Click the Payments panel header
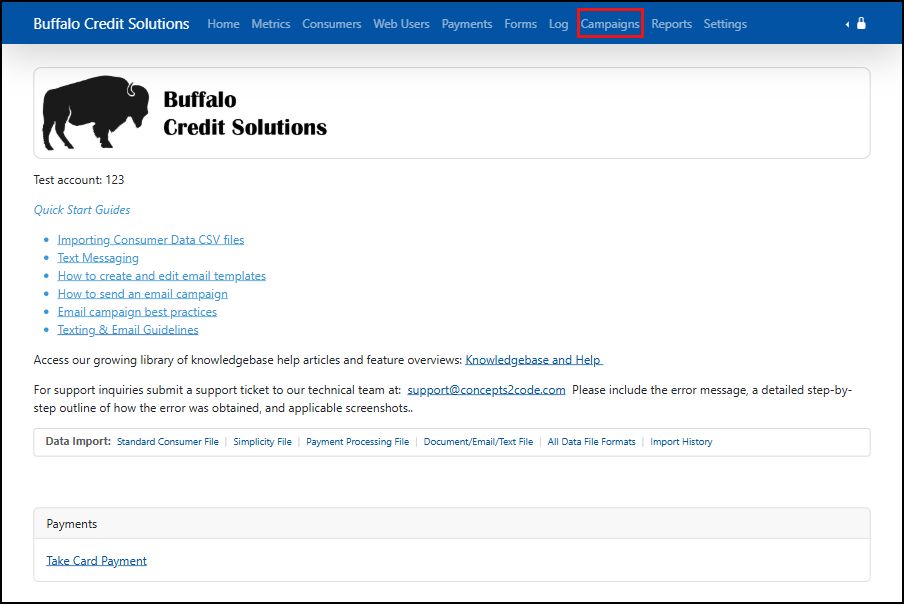This screenshot has height=604, width=904. point(452,523)
